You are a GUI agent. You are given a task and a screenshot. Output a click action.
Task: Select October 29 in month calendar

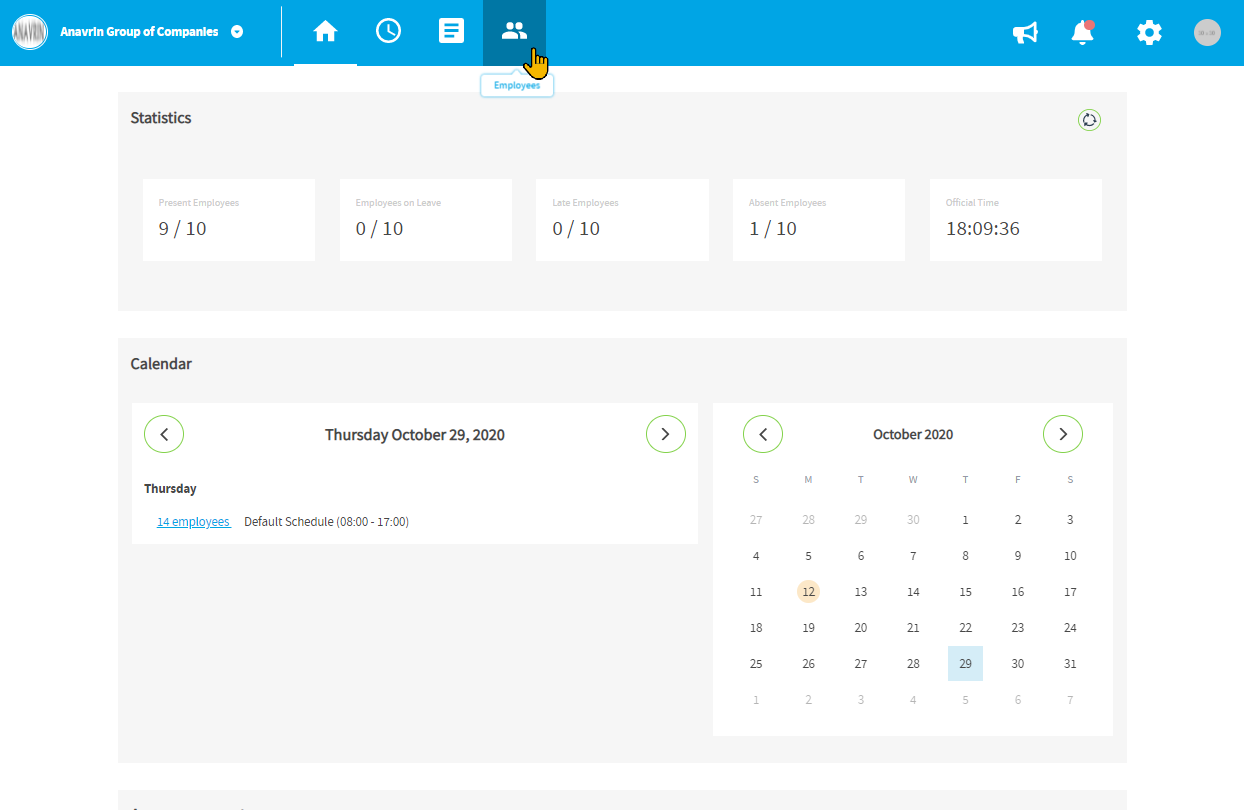pyautogui.click(x=965, y=664)
